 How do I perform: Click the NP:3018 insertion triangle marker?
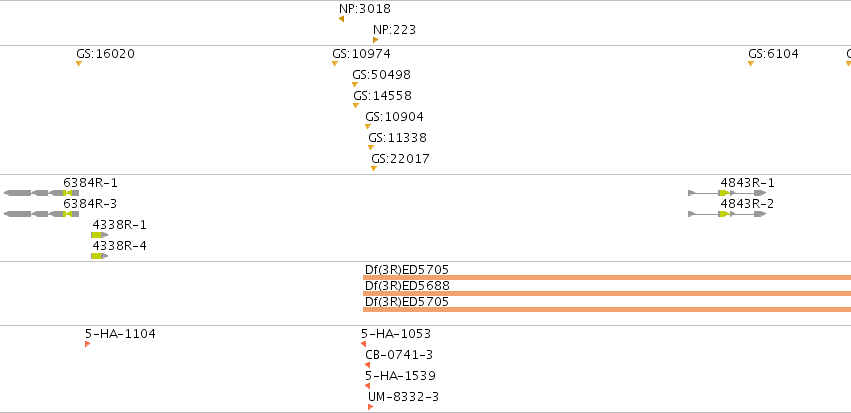341,19
